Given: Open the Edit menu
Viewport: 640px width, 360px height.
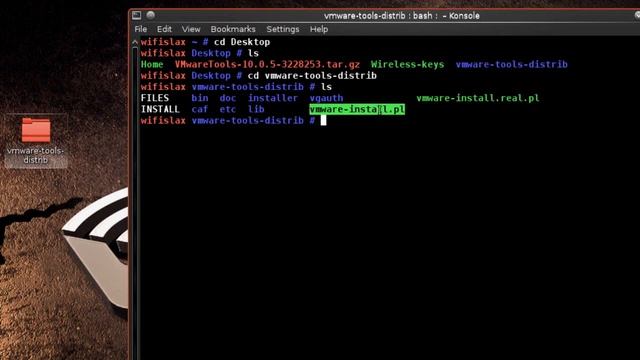Looking at the screenshot, I should [164, 29].
